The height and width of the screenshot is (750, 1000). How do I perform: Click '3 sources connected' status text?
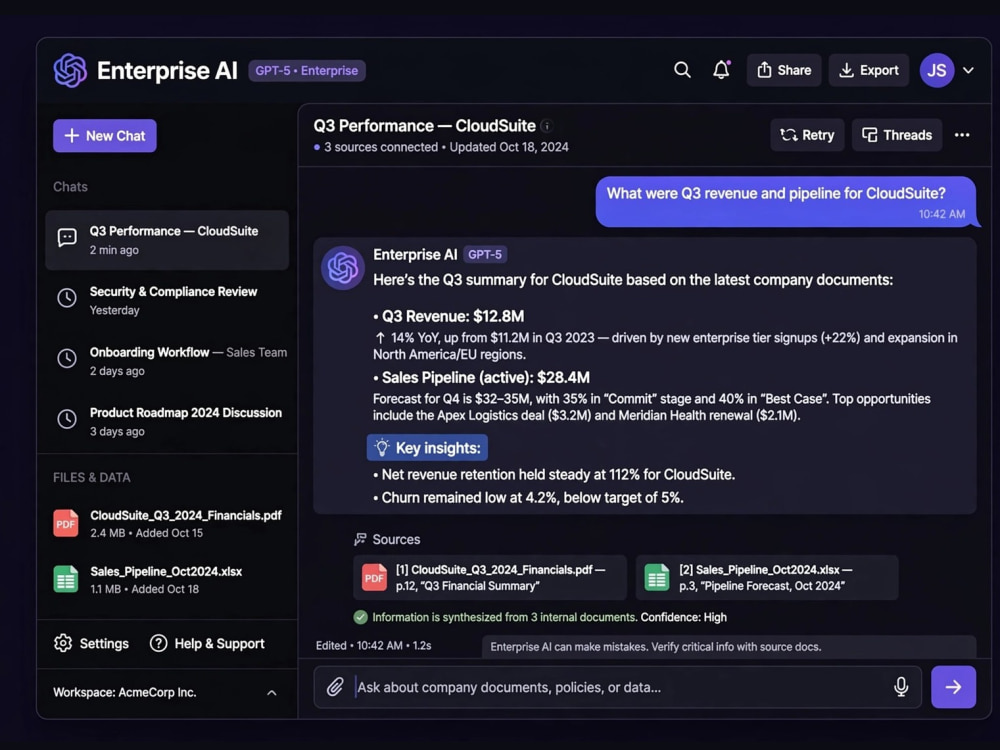(381, 147)
